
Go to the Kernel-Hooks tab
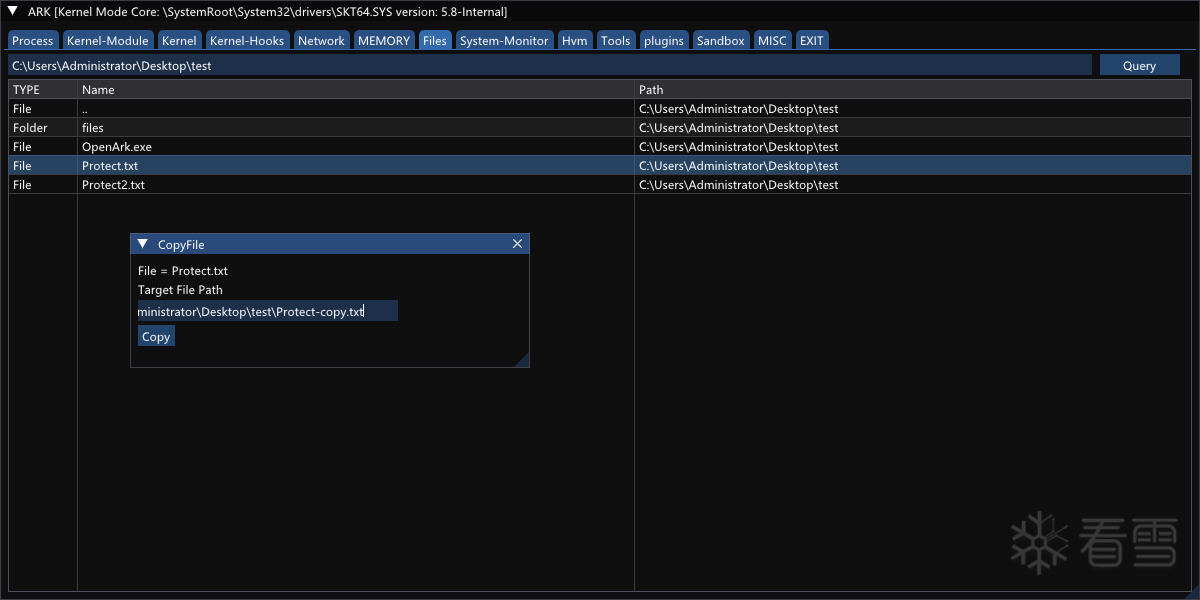click(247, 40)
